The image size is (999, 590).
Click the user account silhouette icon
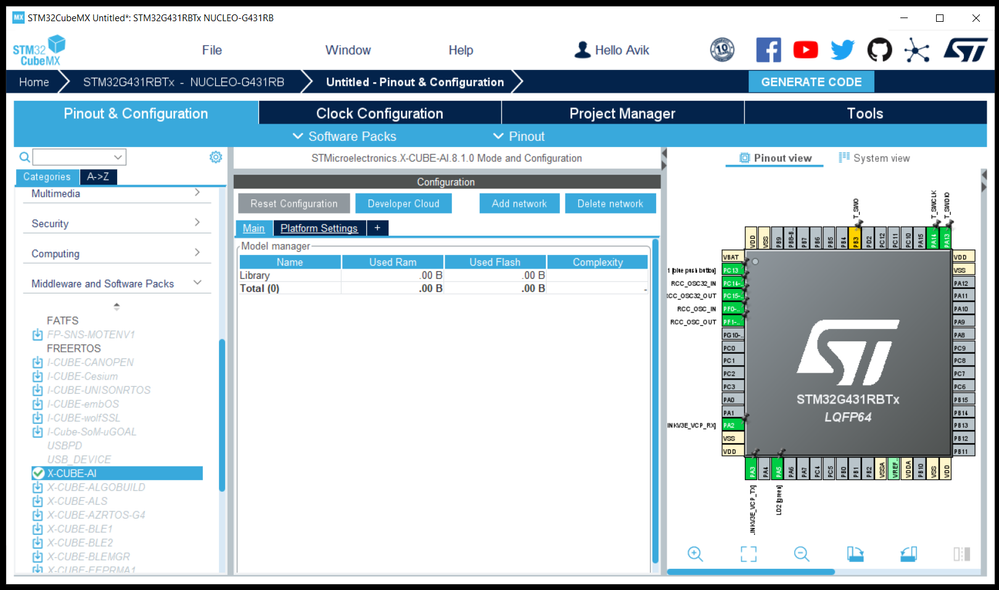pyautogui.click(x=582, y=50)
